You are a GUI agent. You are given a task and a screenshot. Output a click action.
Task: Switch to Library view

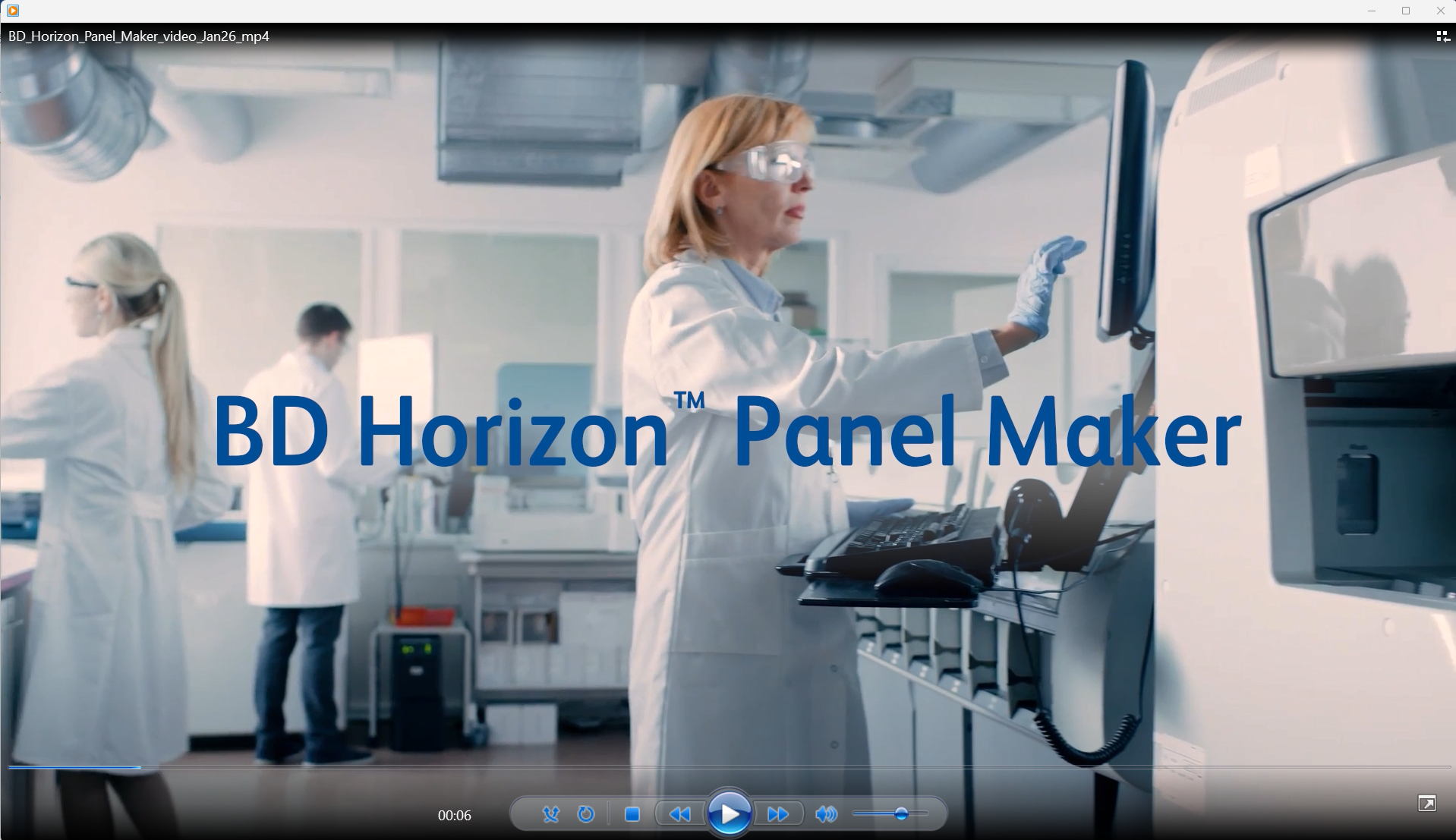tap(1442, 36)
